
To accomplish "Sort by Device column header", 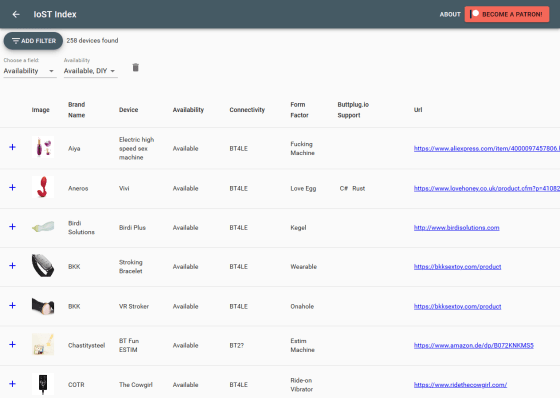I will 129,110.
